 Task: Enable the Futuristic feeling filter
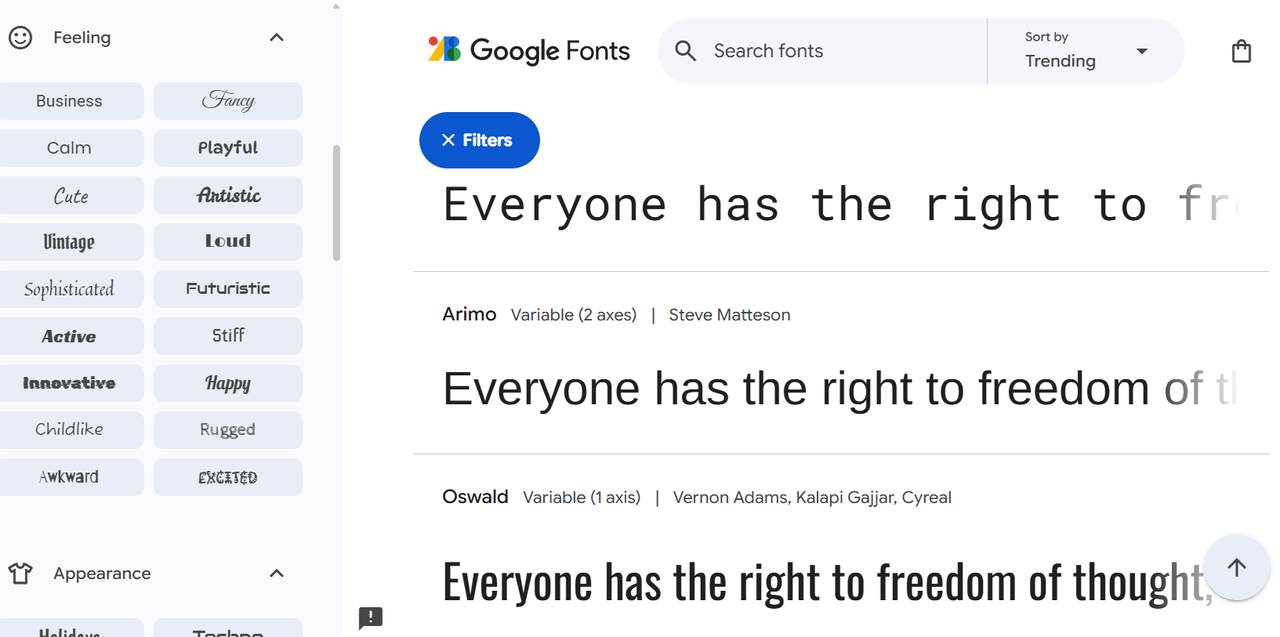click(228, 289)
